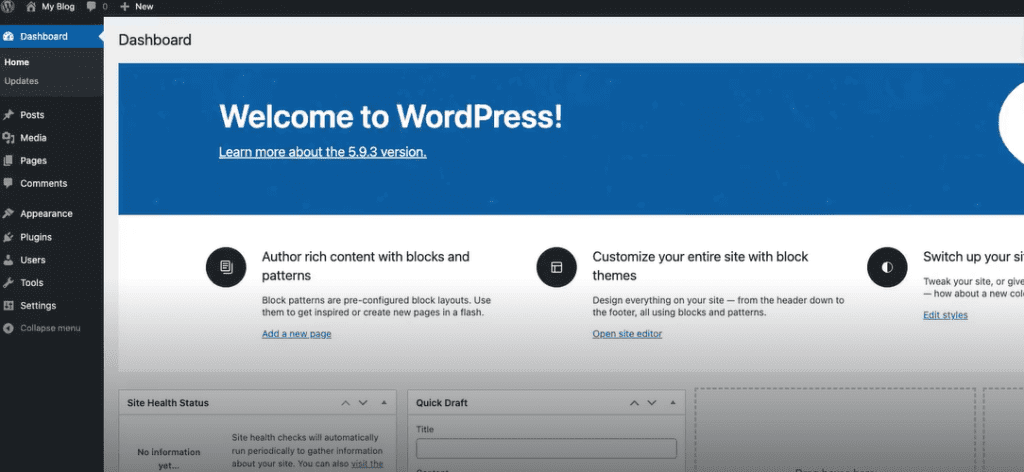Click the Quick Draft Title input field
This screenshot has height=472, width=1024.
click(546, 448)
